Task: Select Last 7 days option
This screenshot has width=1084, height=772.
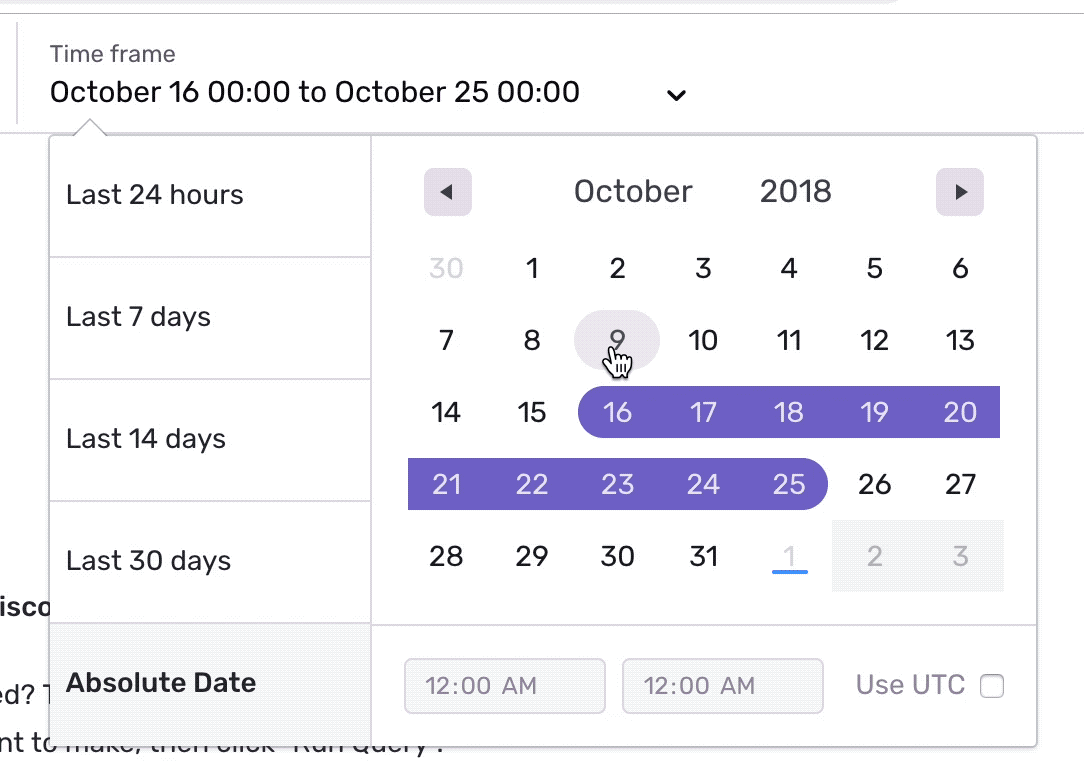Action: pyautogui.click(x=210, y=318)
